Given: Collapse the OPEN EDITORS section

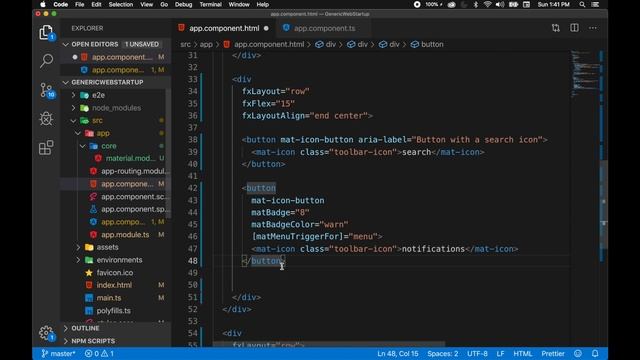Looking at the screenshot, I should pyautogui.click(x=66, y=44).
